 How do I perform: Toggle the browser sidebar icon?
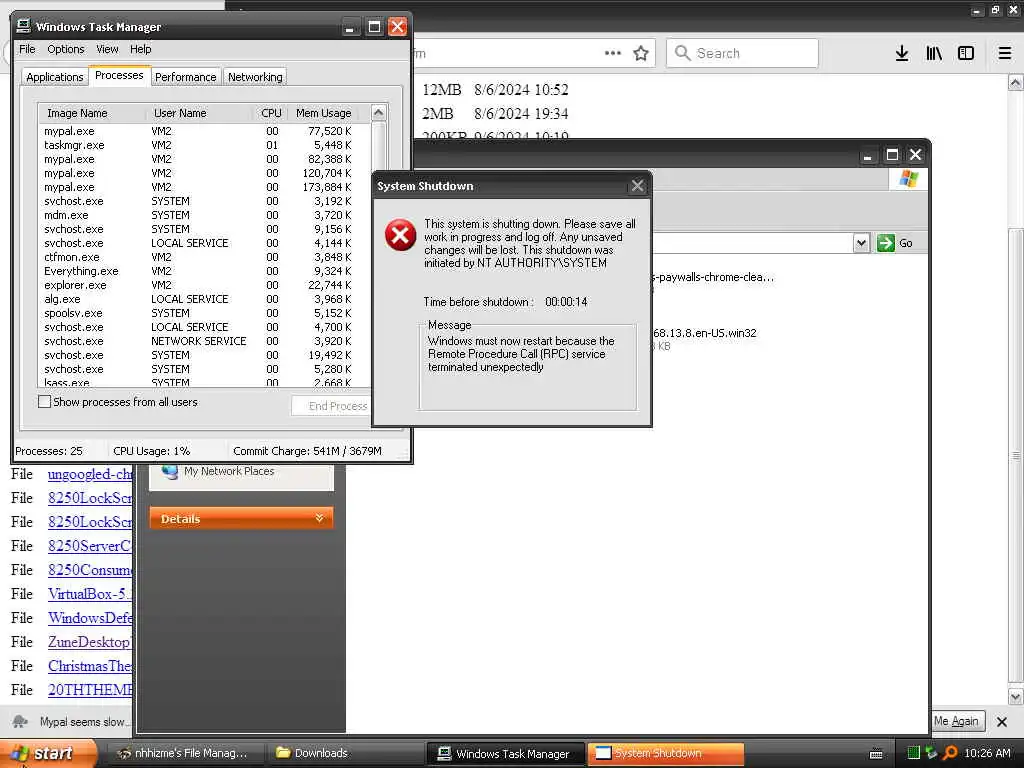pos(966,53)
